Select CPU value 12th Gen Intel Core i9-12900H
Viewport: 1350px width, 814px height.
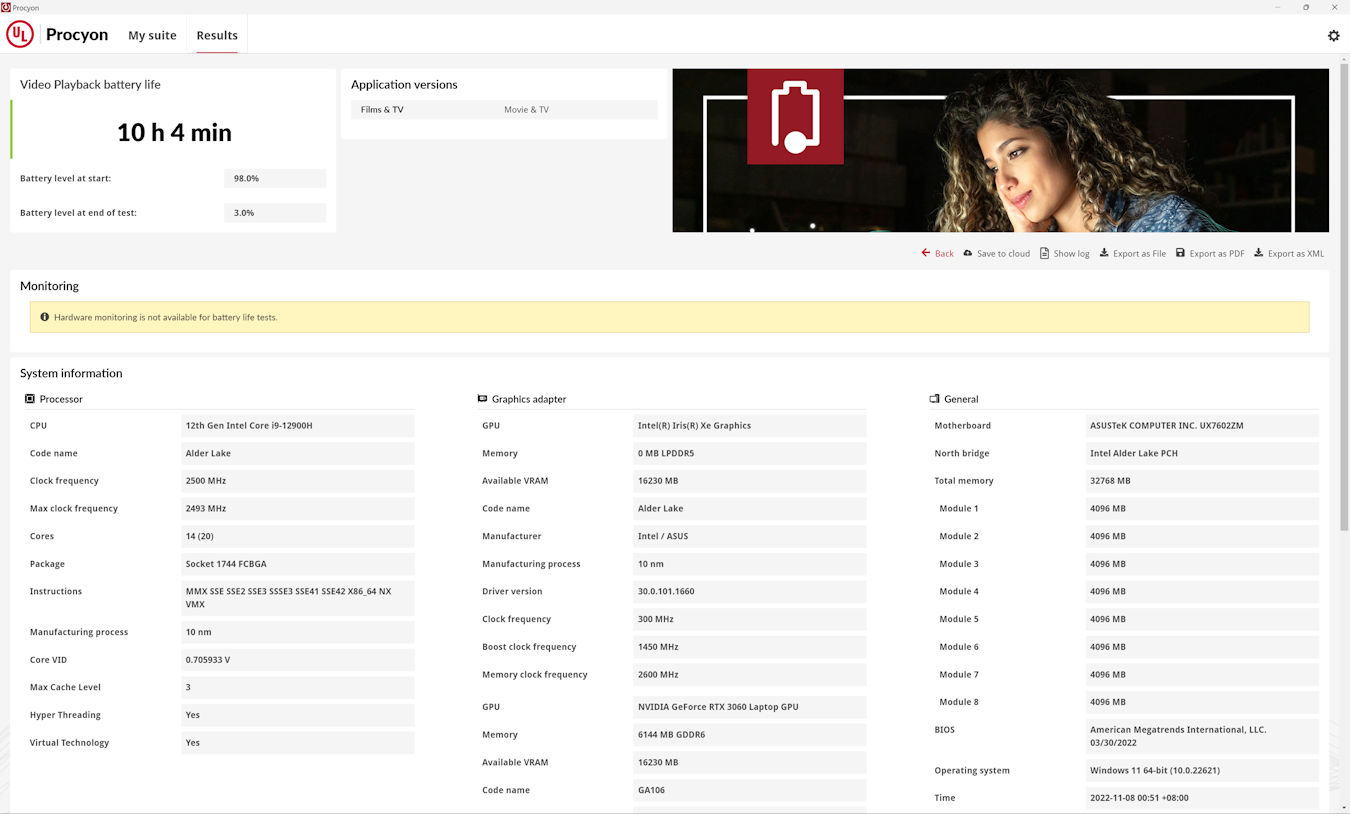point(298,426)
